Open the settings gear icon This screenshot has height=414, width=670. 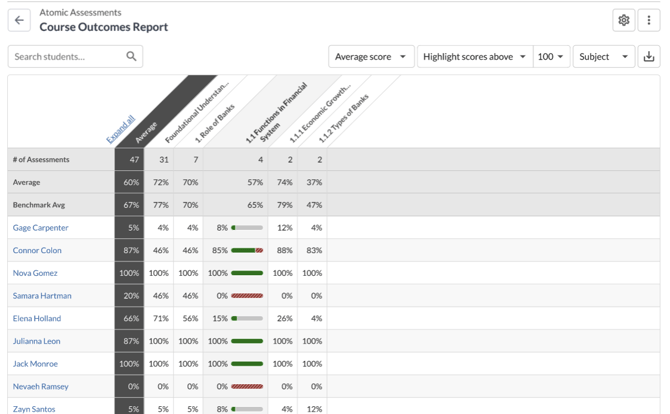click(x=624, y=20)
